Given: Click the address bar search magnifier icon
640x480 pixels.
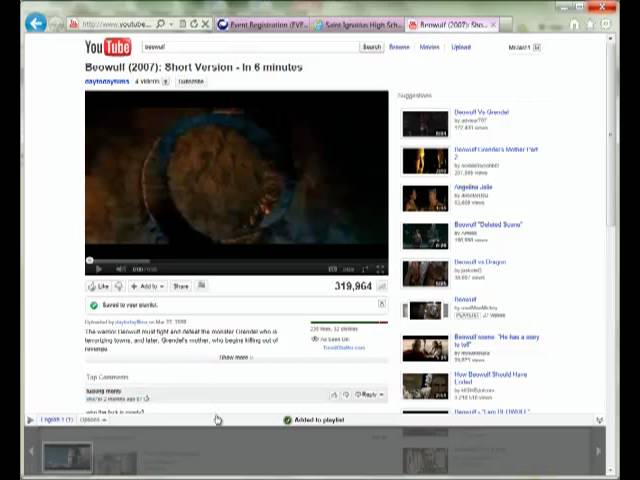Looking at the screenshot, I should tap(161, 24).
